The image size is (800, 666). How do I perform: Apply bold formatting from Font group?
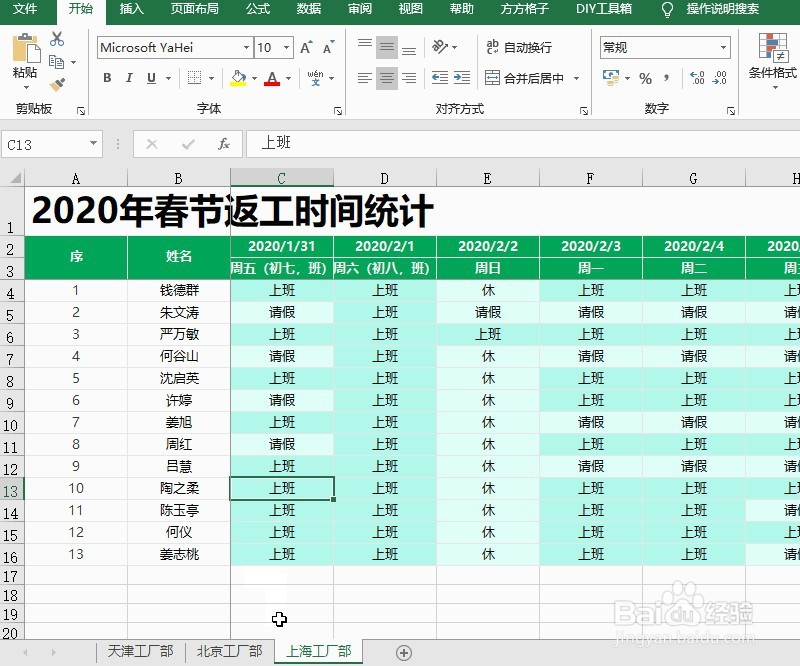click(x=108, y=76)
